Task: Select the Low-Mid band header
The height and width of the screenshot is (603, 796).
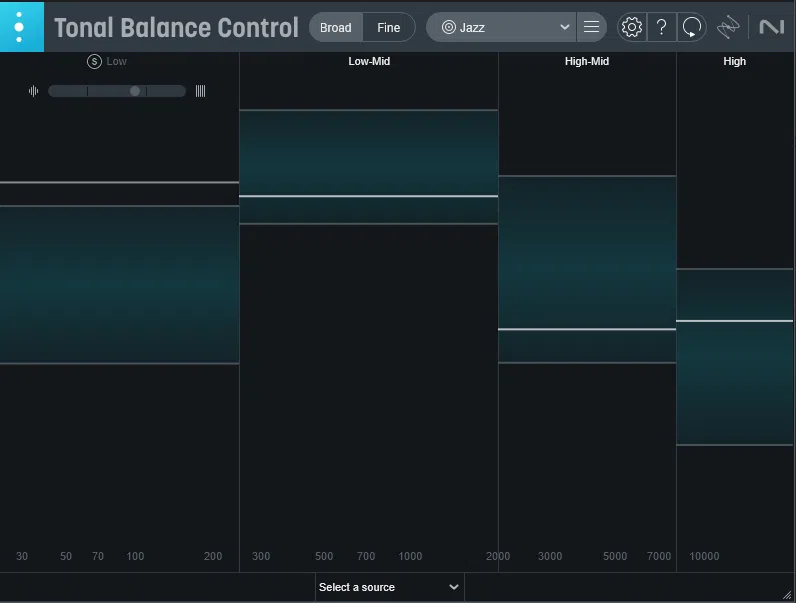Action: click(369, 61)
